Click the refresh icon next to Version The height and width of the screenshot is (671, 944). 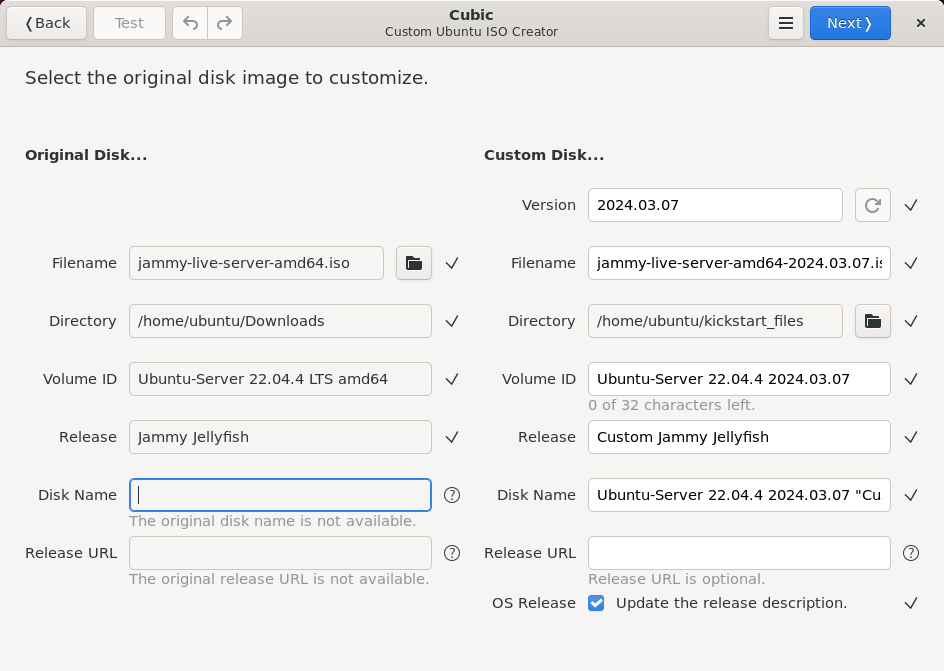point(873,205)
